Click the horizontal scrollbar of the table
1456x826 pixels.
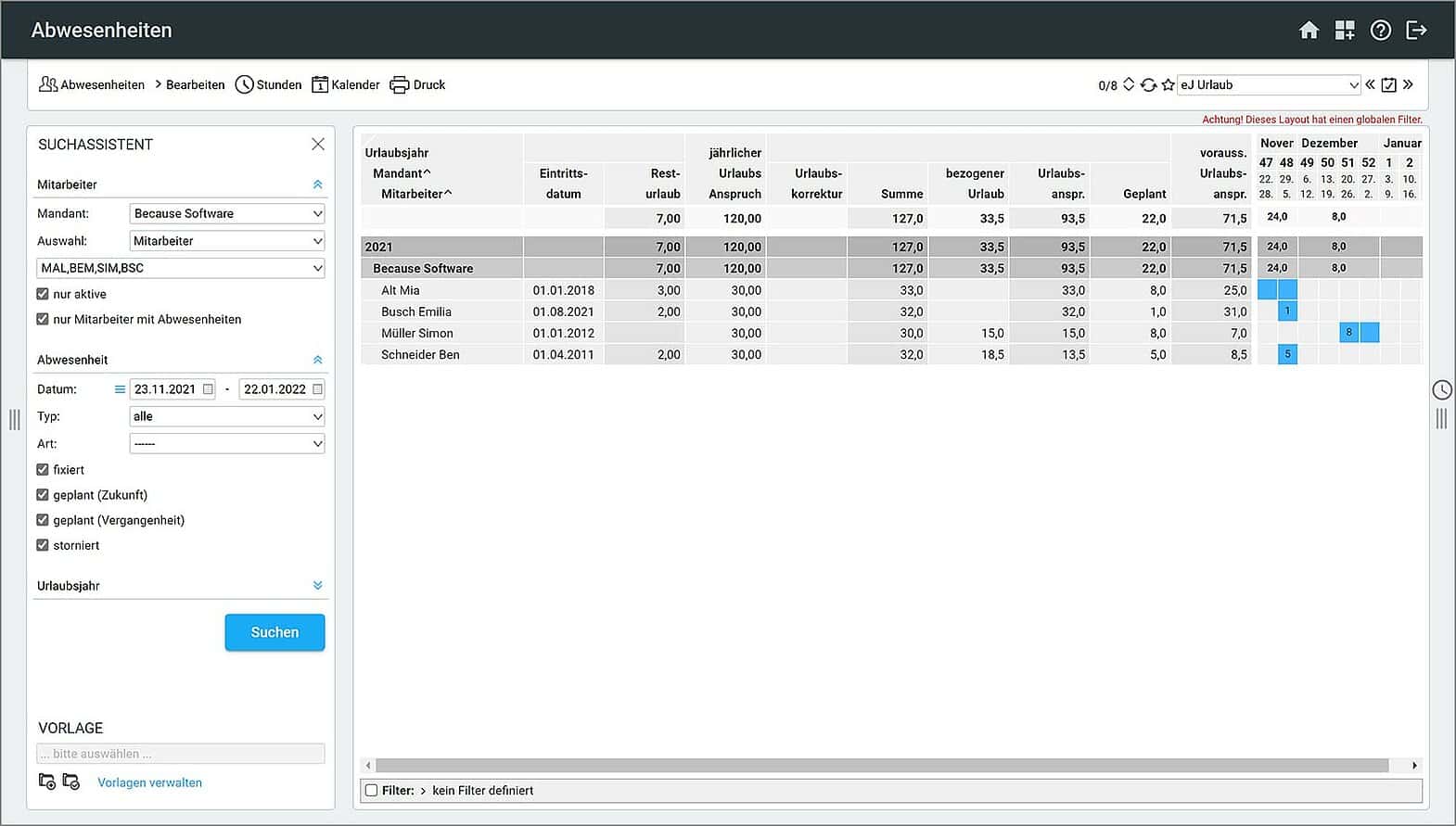[881, 766]
